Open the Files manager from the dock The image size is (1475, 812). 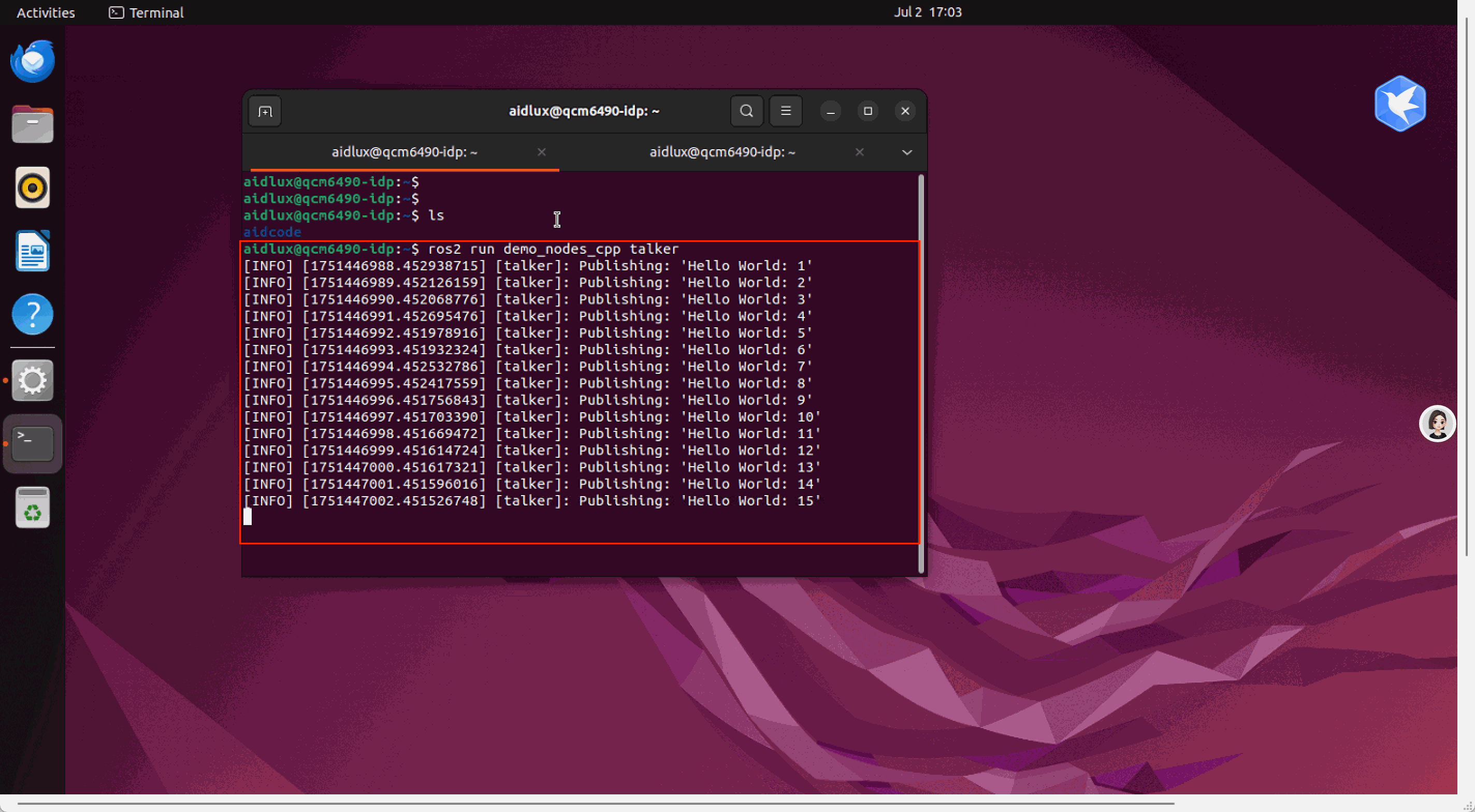pyautogui.click(x=33, y=124)
